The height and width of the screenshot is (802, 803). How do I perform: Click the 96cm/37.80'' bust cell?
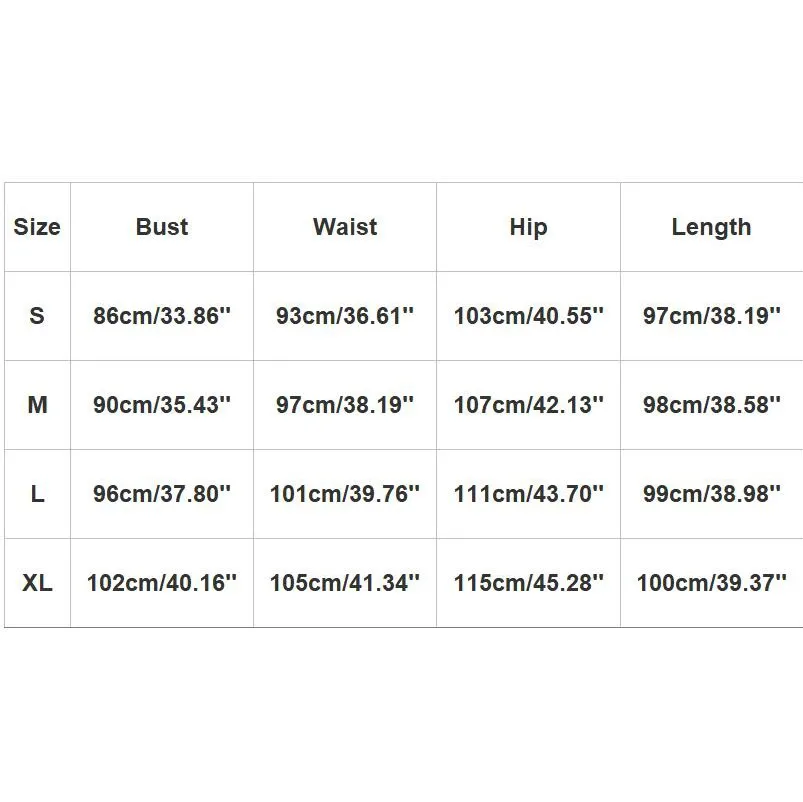pyautogui.click(x=162, y=494)
